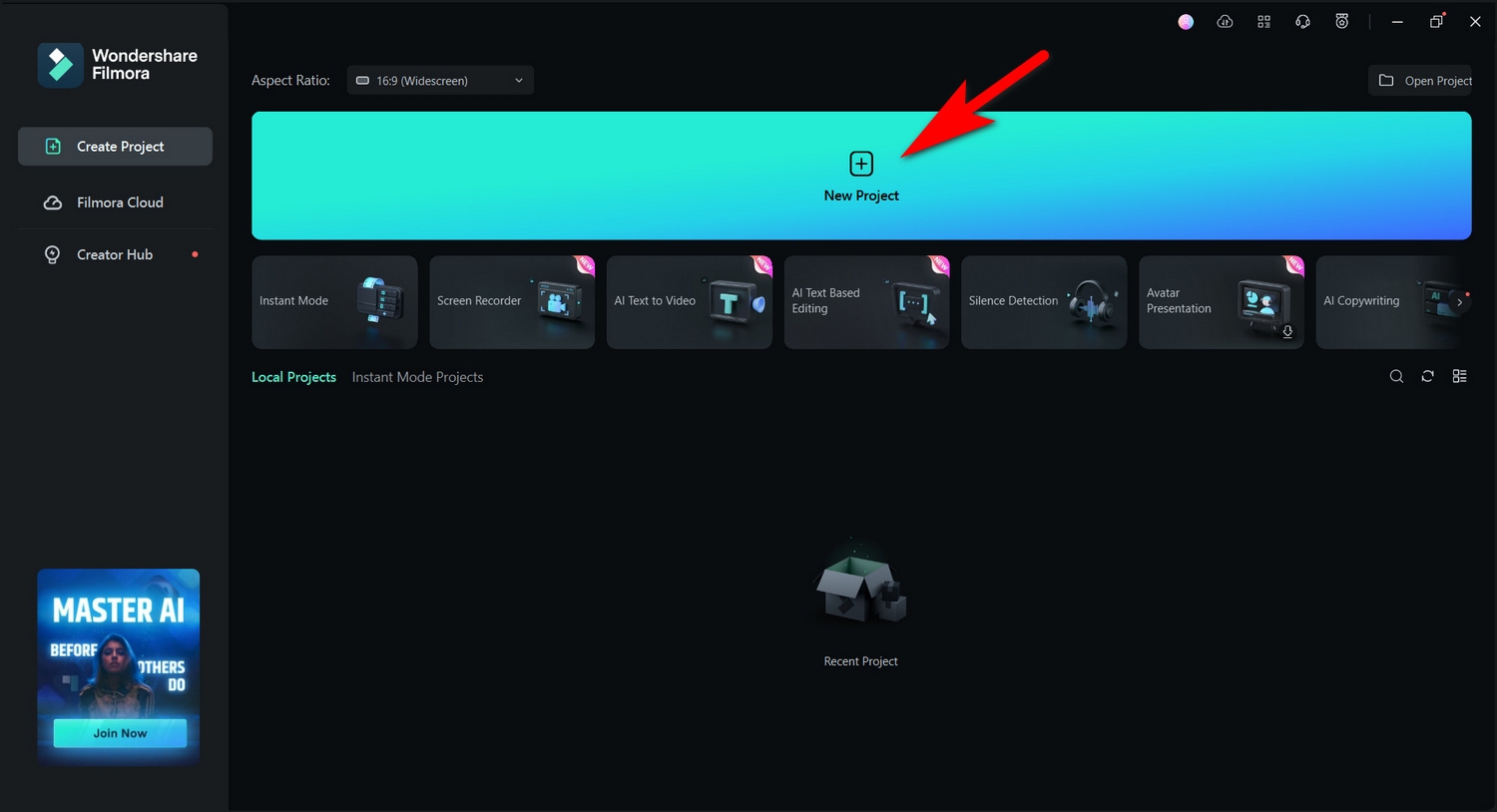The height and width of the screenshot is (812, 1497).
Task: Select Create Project in sidebar
Action: pos(115,147)
